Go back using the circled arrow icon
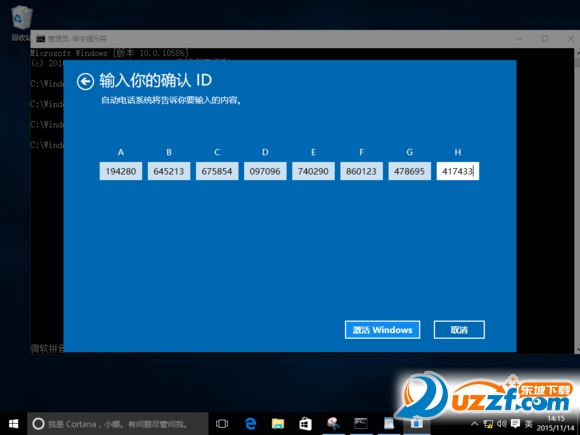580x435 pixels. [x=85, y=81]
